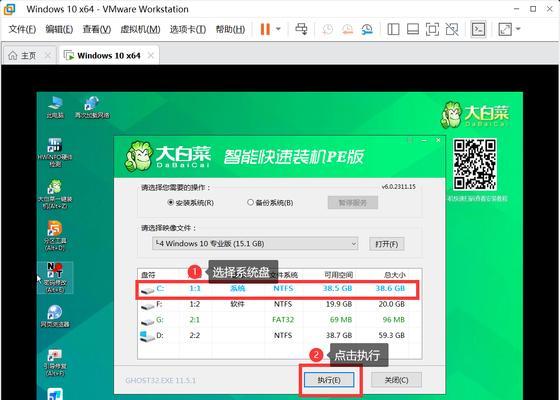Click the VMware pause virtual machine icon

pos(265,29)
